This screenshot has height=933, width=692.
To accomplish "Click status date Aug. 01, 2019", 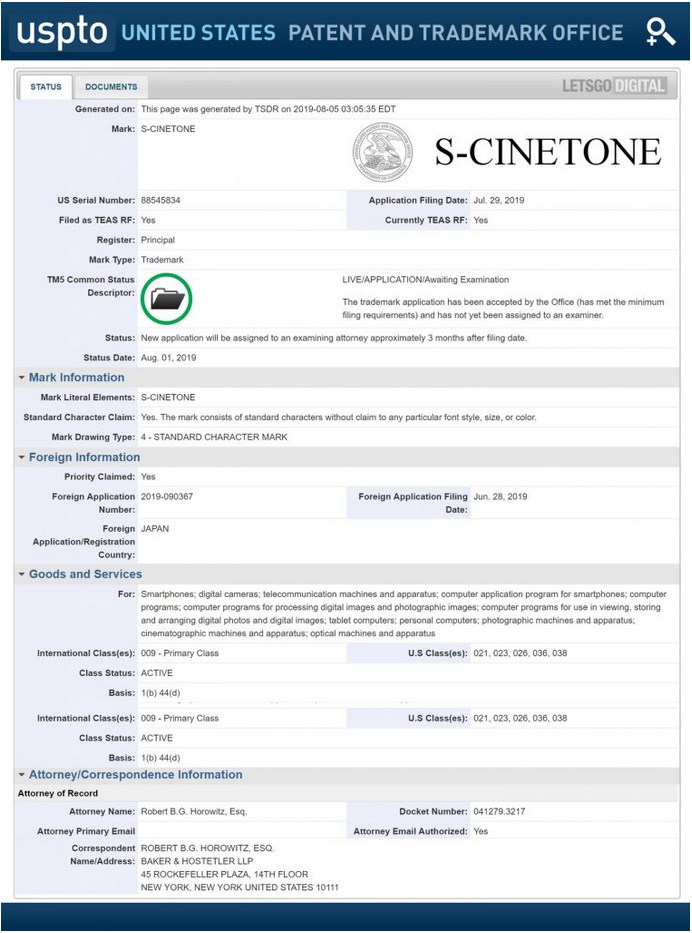I will [168, 358].
